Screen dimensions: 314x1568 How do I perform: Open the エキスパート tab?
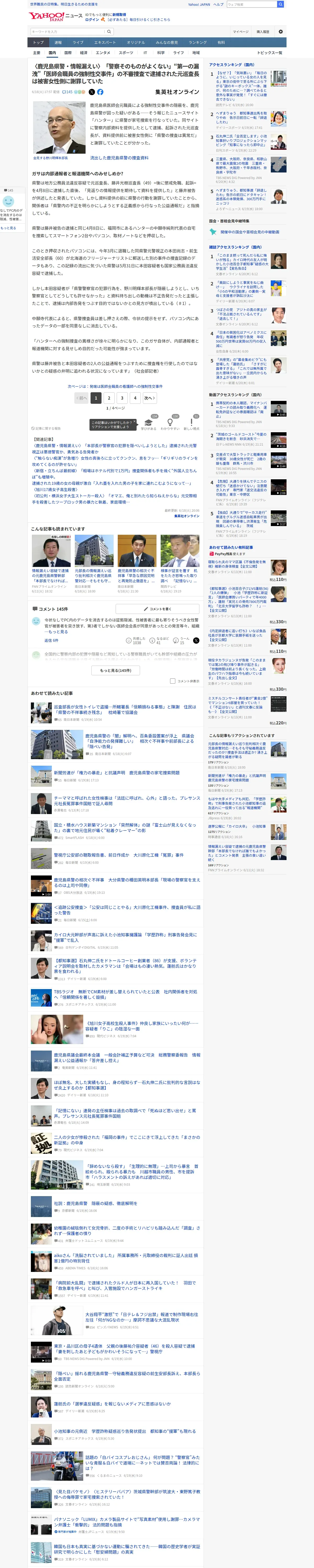105,43
